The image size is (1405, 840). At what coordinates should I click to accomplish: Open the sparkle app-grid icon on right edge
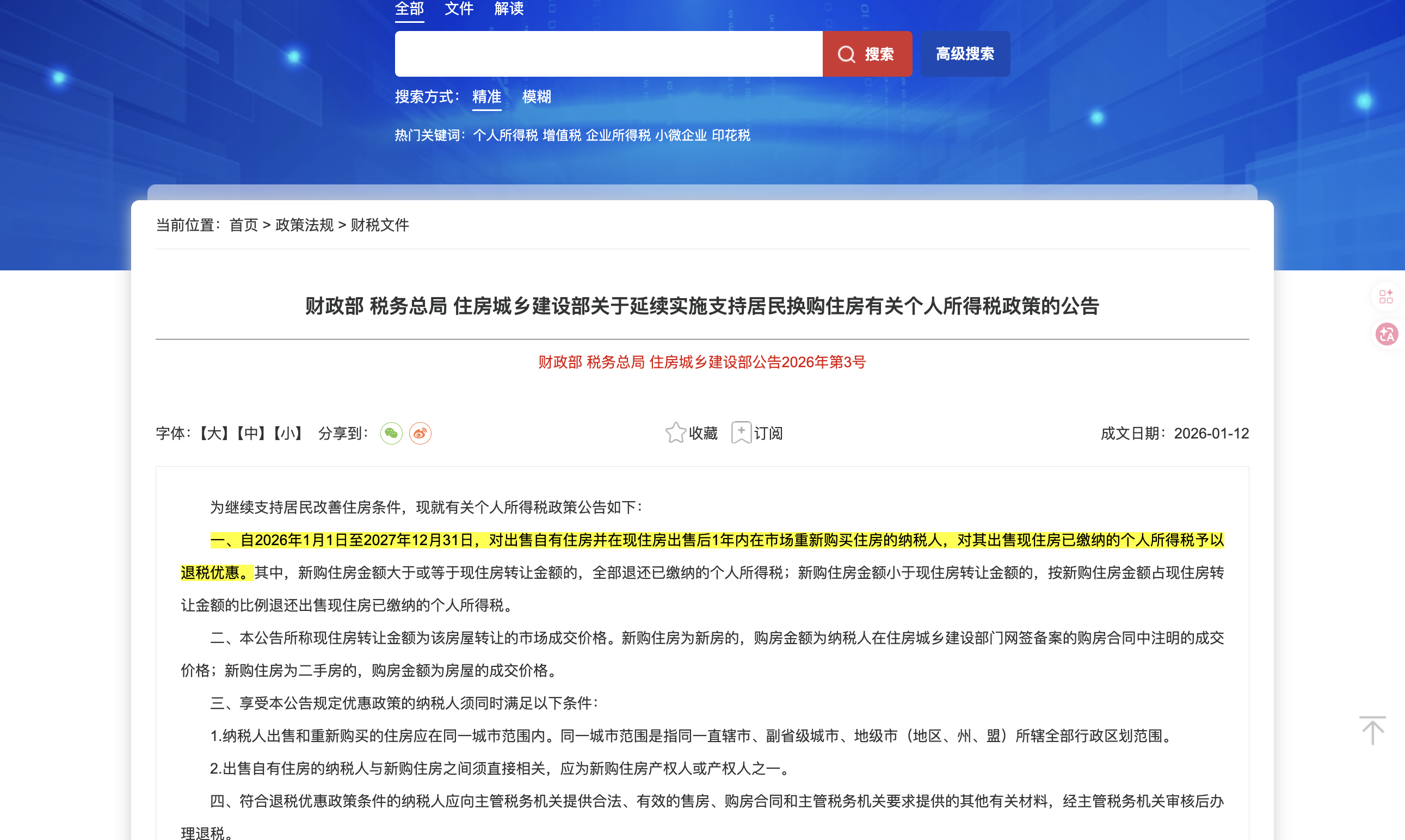[x=1387, y=297]
